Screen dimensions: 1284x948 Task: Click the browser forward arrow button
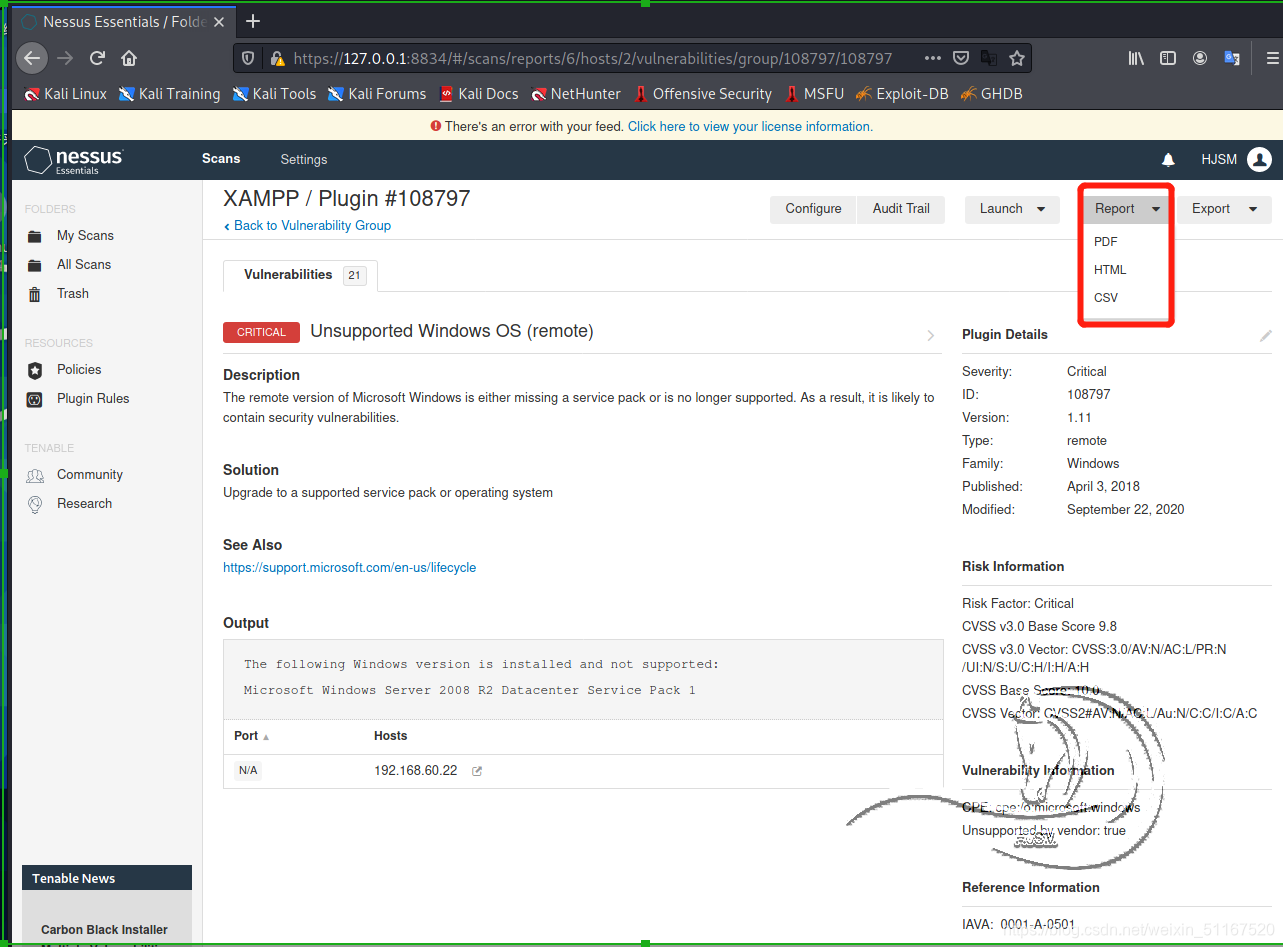65,58
